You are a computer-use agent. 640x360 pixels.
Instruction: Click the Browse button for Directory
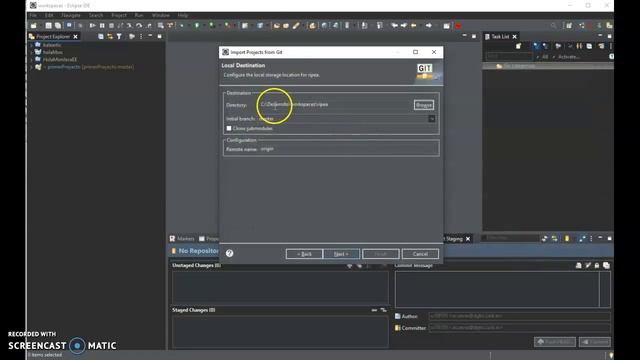coord(424,105)
